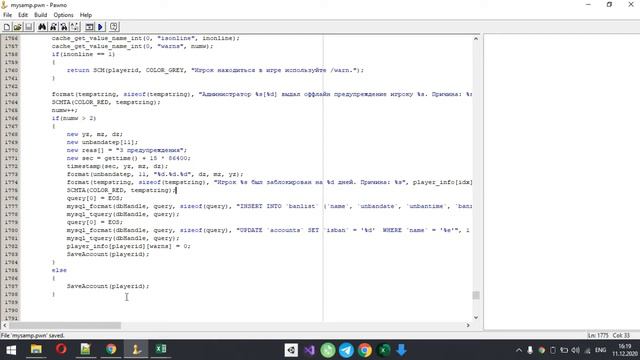Click the microphone tray icon
Screen dimensions: 640x360
point(530,350)
